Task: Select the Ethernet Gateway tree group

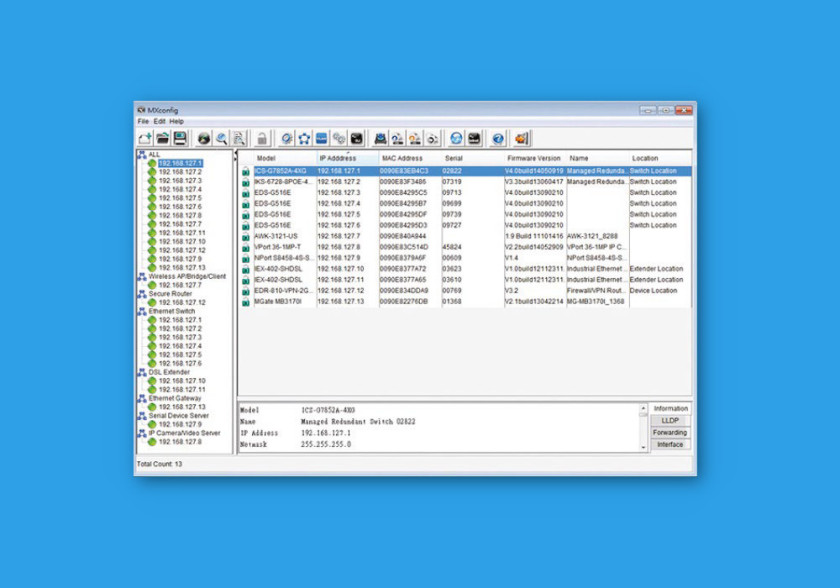Action: pyautogui.click(x=175, y=398)
